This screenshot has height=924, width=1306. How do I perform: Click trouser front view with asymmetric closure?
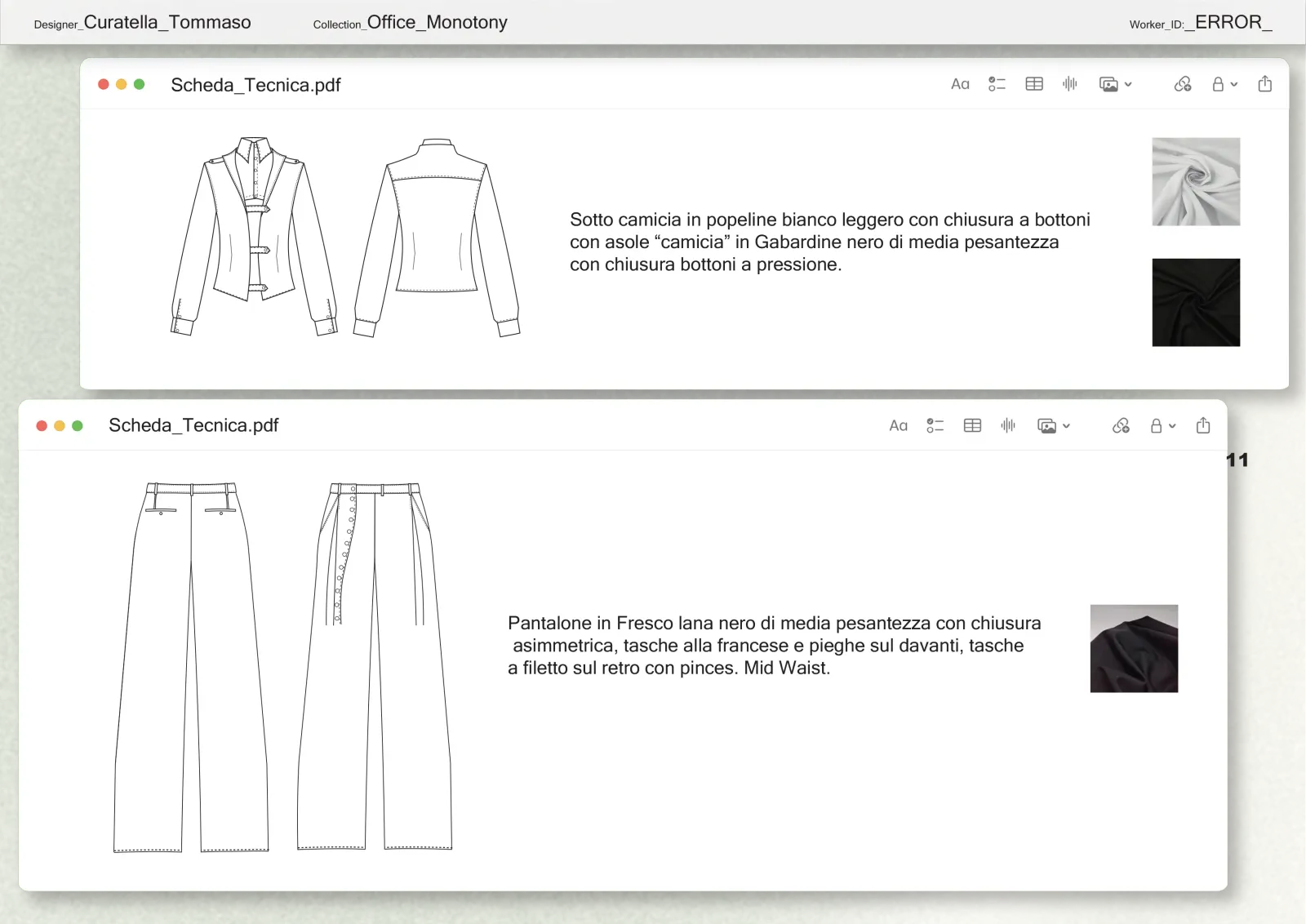(x=375, y=667)
